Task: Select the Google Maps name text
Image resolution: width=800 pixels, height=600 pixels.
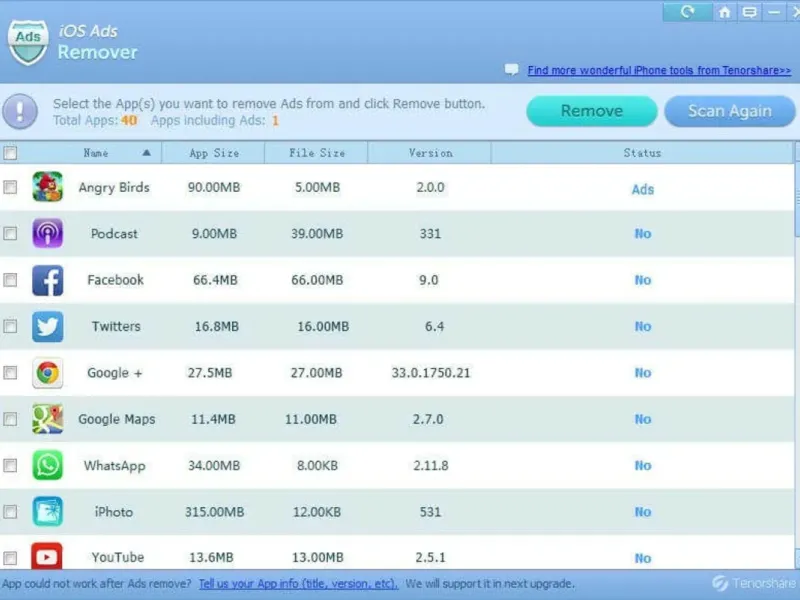Action: [x=116, y=419]
